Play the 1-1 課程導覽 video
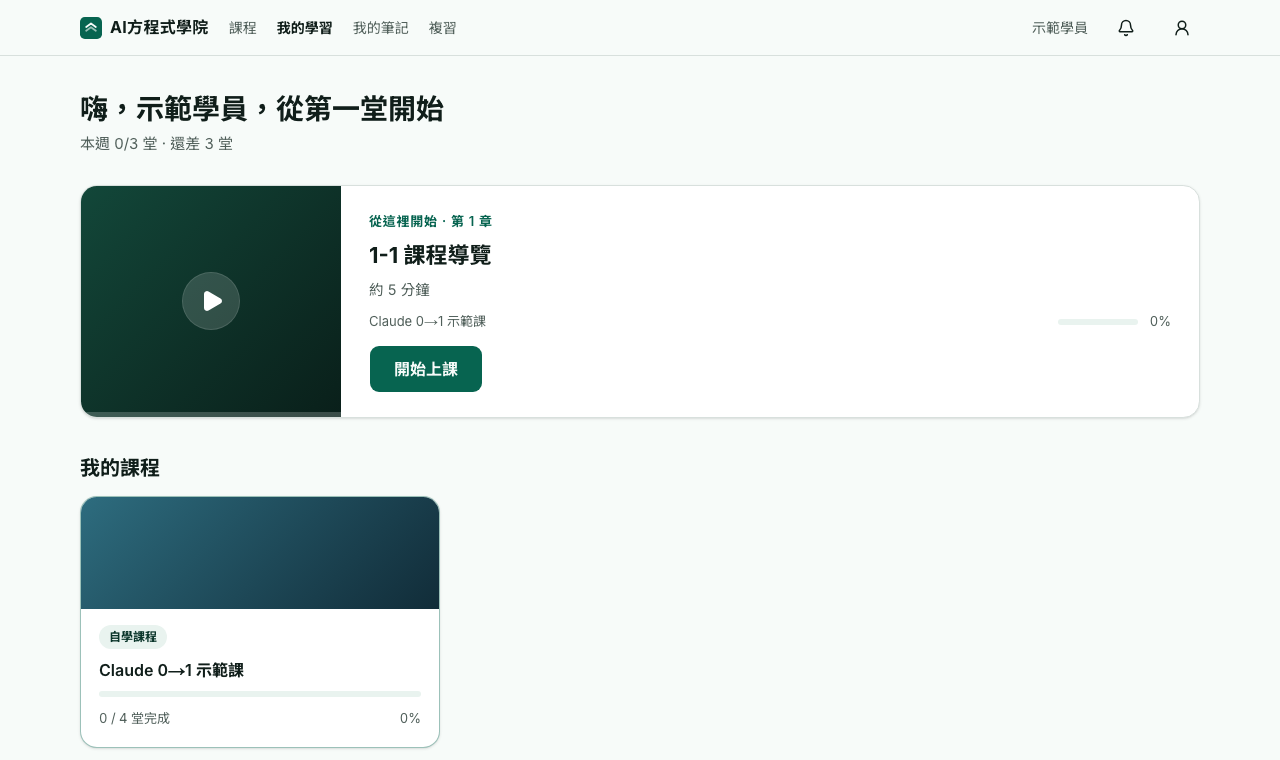The width and height of the screenshot is (1280, 760). (x=211, y=301)
